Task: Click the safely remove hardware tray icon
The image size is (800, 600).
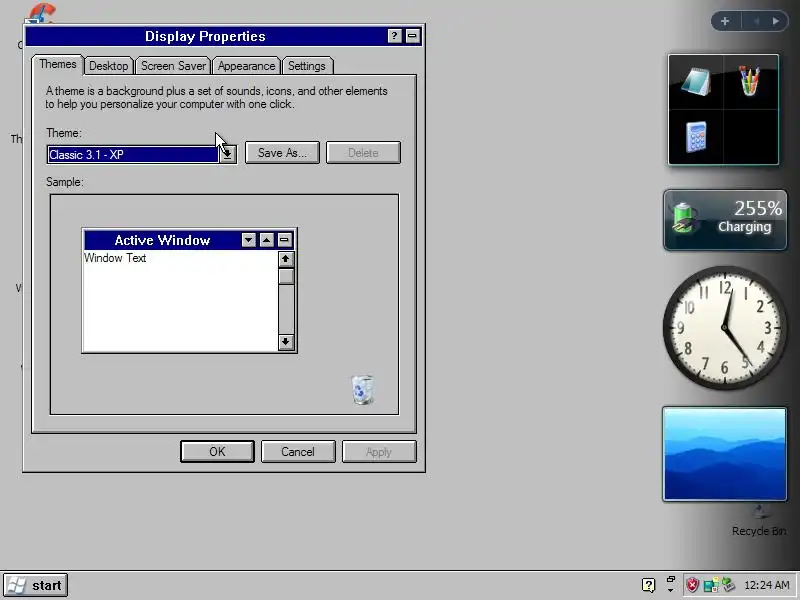Action: pyautogui.click(x=729, y=585)
